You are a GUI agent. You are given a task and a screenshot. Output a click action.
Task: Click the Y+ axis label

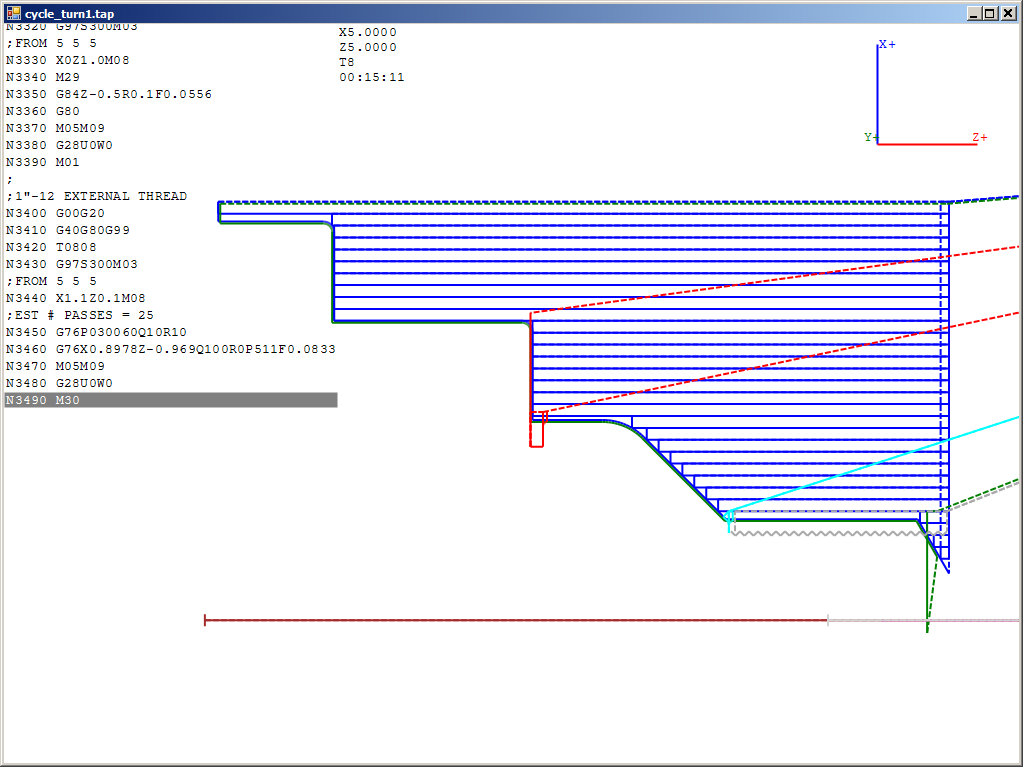click(x=871, y=137)
